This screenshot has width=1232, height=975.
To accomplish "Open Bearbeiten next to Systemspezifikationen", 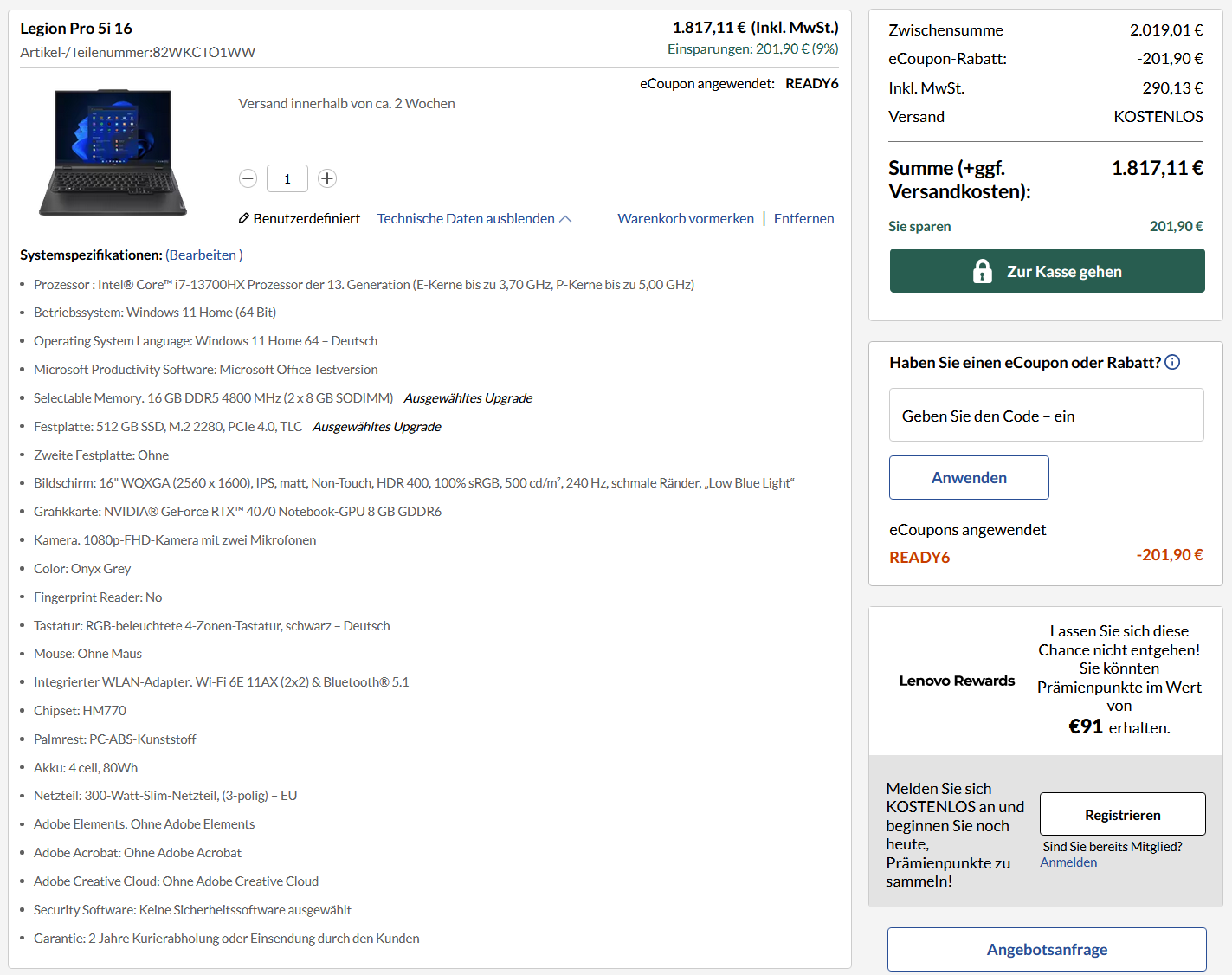I will (203, 255).
